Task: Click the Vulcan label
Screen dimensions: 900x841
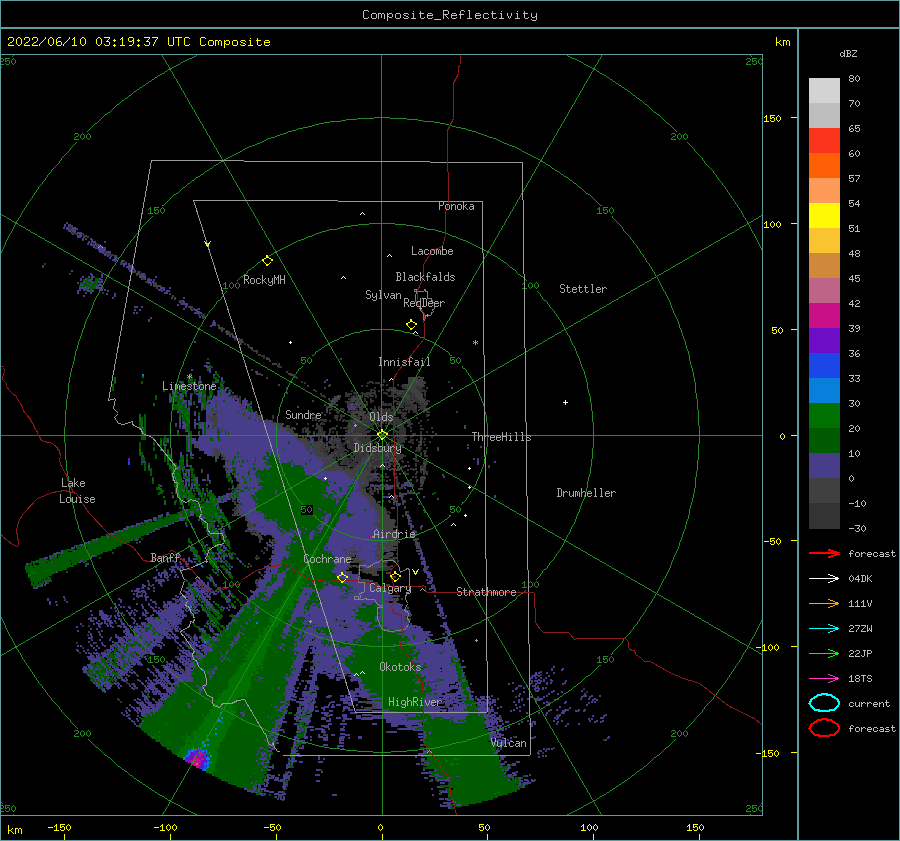Action: coord(508,743)
